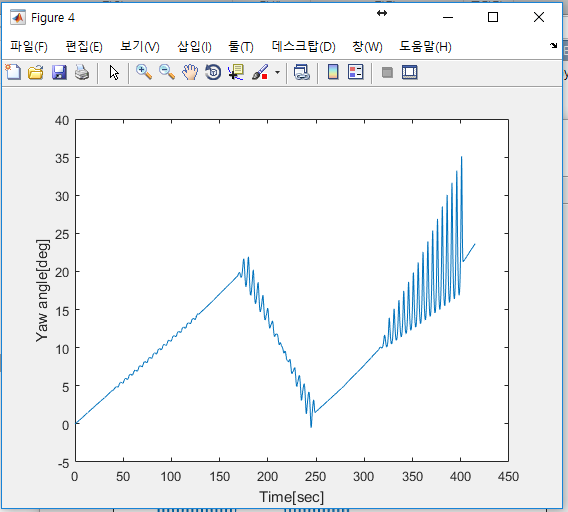The height and width of the screenshot is (512, 568).
Task: Enable the Rotate 3D tool
Action: click(x=213, y=72)
